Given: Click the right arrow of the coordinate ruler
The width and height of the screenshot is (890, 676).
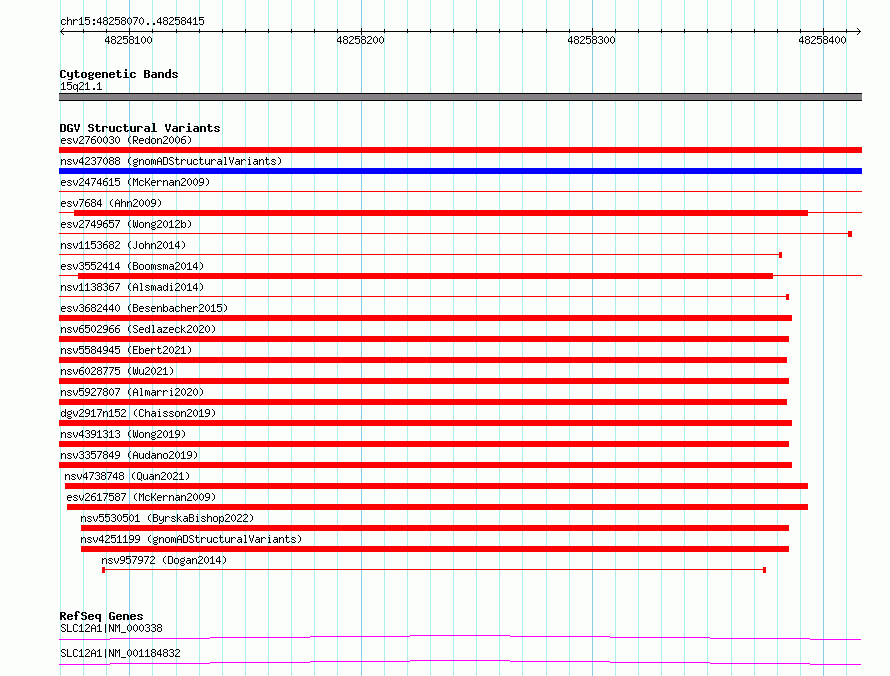Looking at the screenshot, I should click(858, 31).
